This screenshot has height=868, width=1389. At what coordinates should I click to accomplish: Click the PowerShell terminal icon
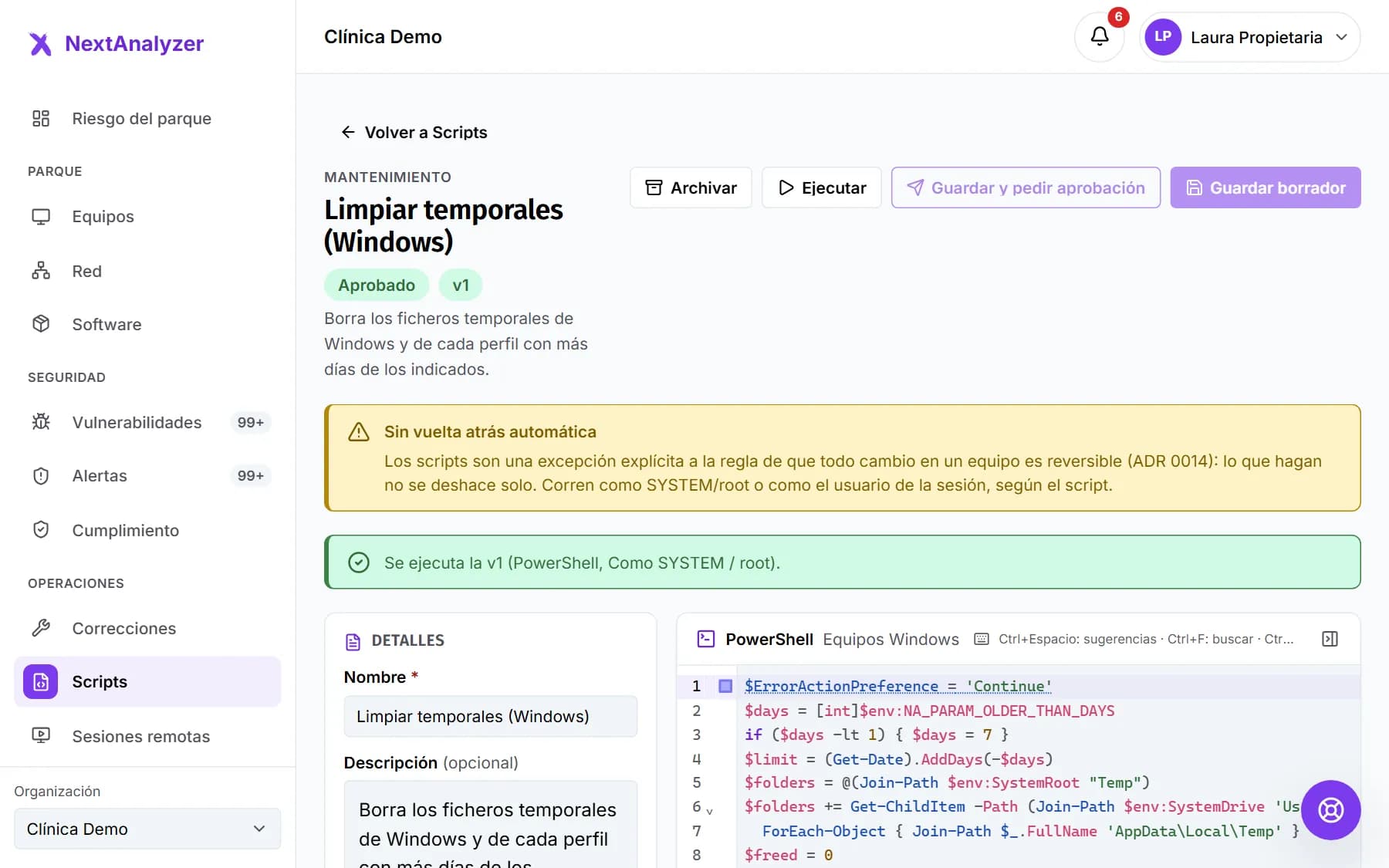706,639
